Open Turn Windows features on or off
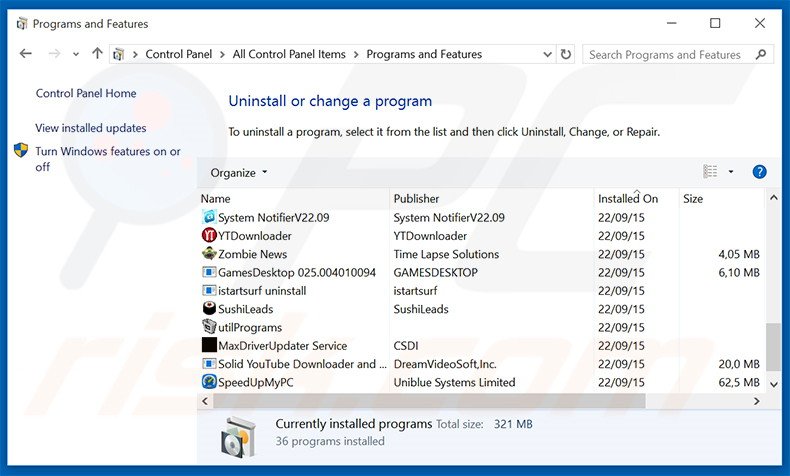790x476 pixels. 107,159
